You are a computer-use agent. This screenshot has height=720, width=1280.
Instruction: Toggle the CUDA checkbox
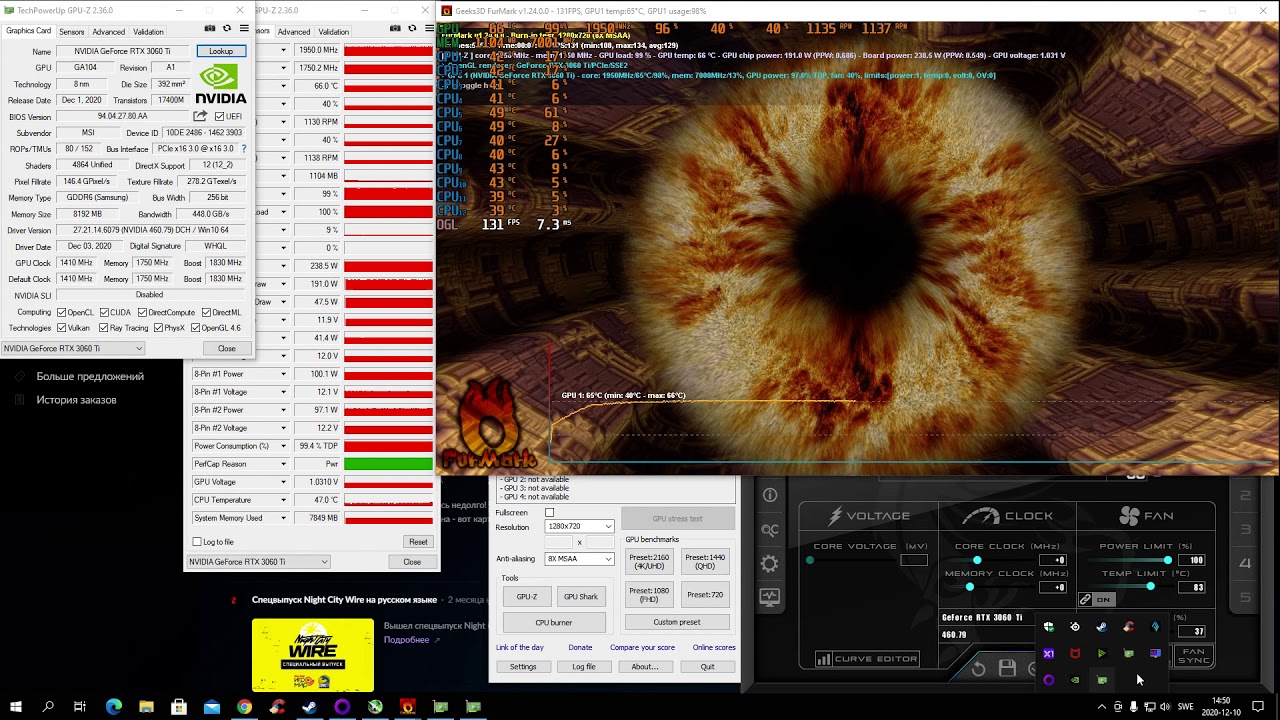pos(104,312)
